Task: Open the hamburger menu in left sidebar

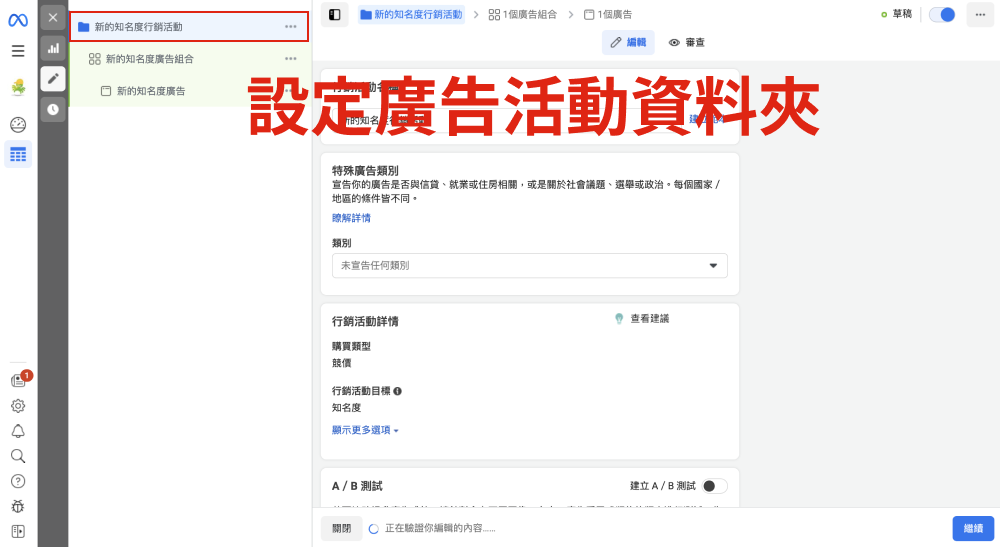Action: (17, 51)
